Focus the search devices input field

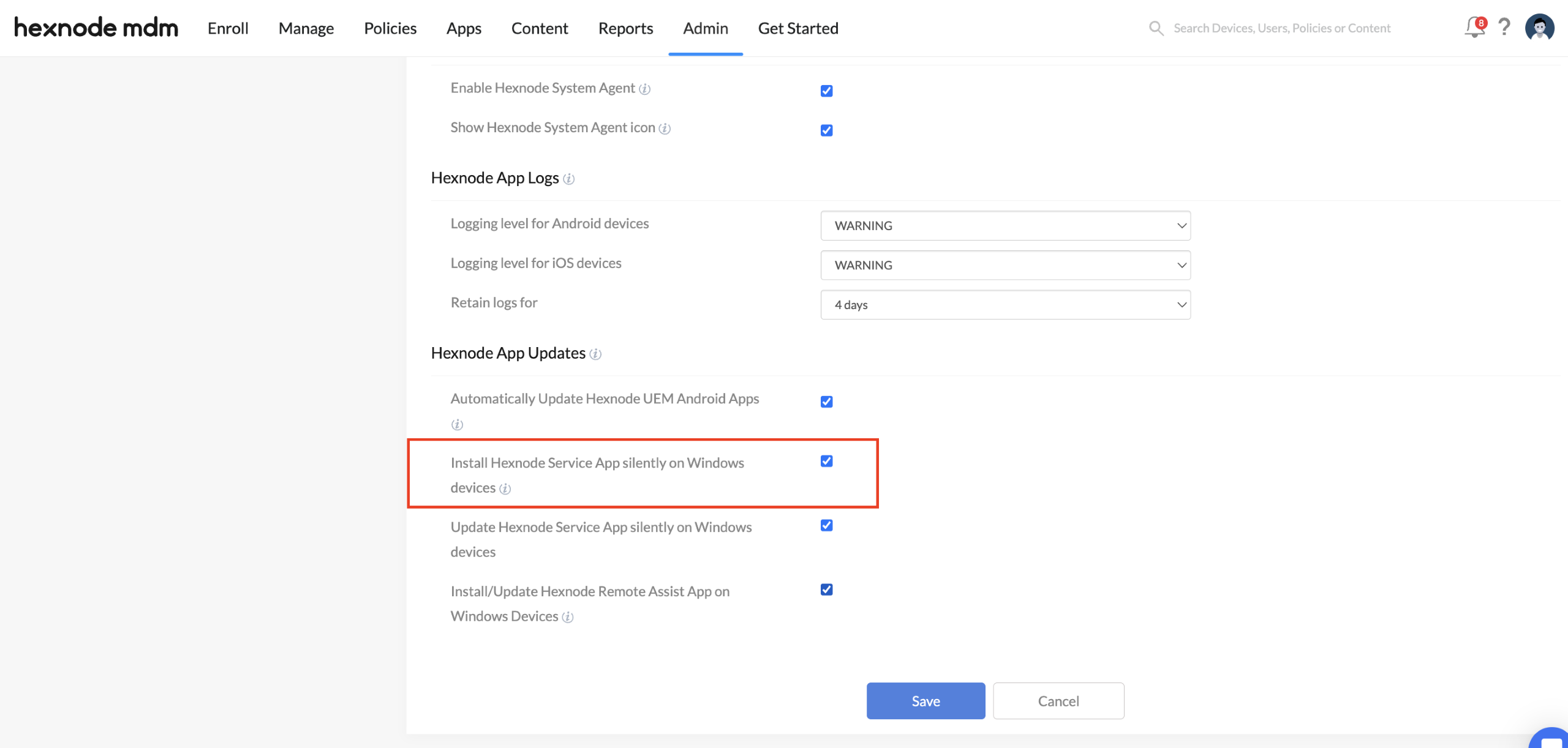pyautogui.click(x=1282, y=28)
